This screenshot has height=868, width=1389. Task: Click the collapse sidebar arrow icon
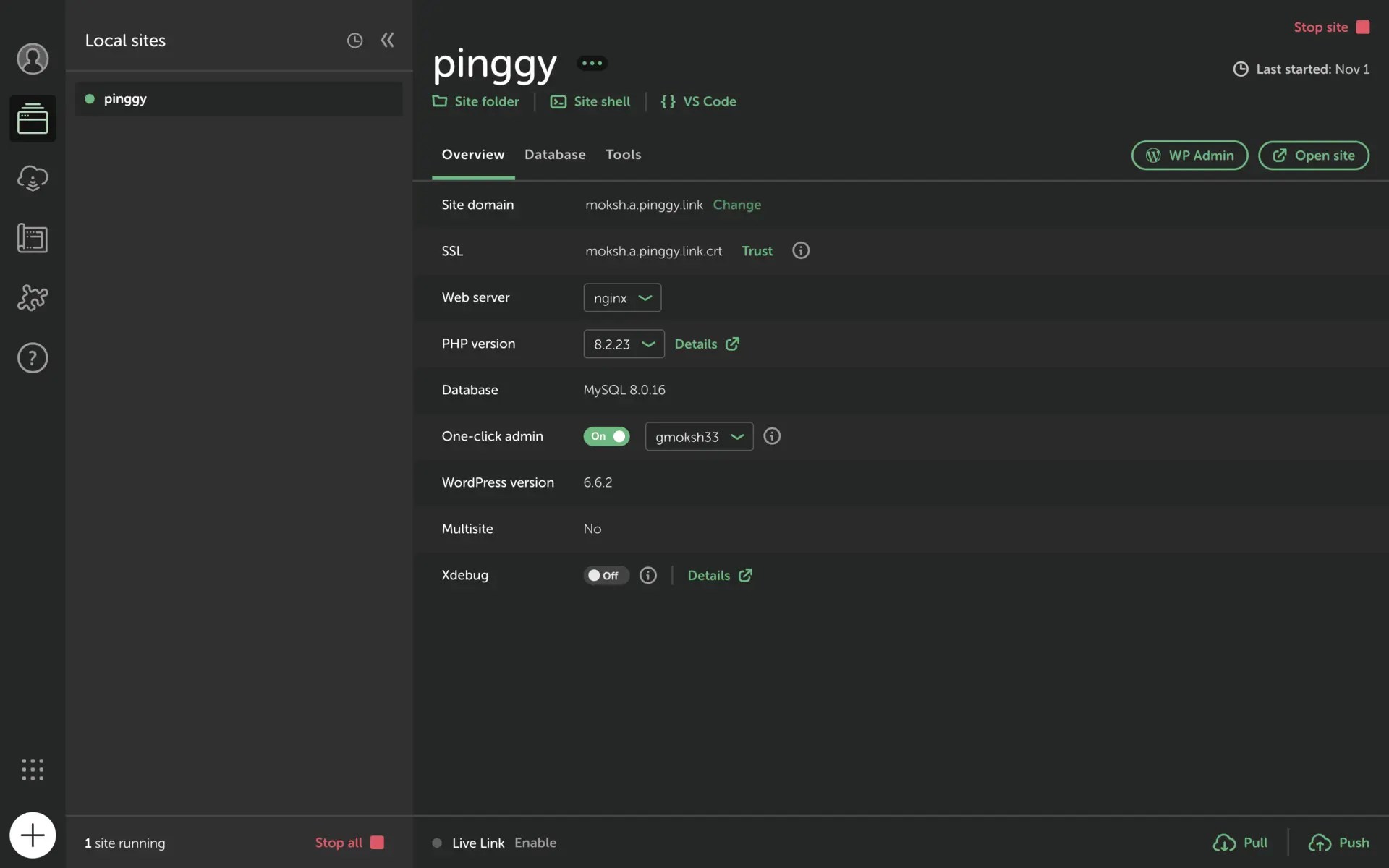click(x=387, y=40)
